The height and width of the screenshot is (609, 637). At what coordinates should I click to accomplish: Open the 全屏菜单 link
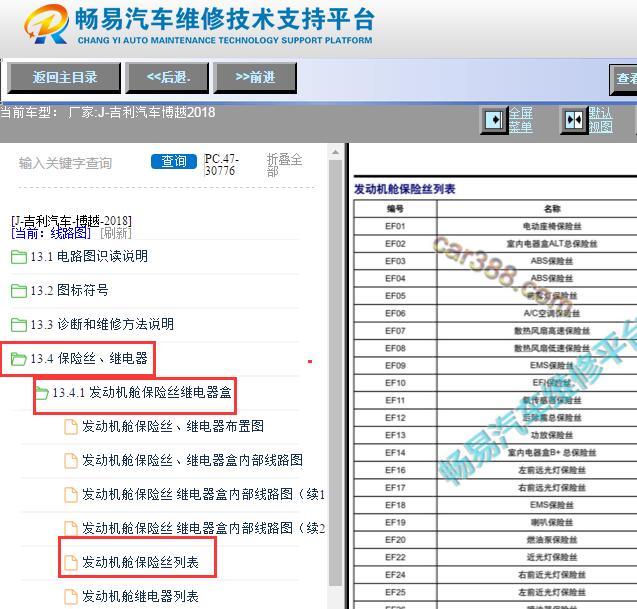521,120
